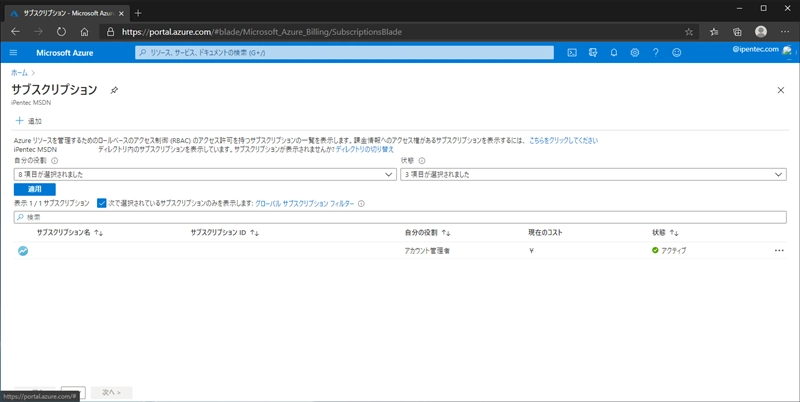The height and width of the screenshot is (402, 800).
Task: Open the Directory and subscription filter icon
Action: click(593, 53)
